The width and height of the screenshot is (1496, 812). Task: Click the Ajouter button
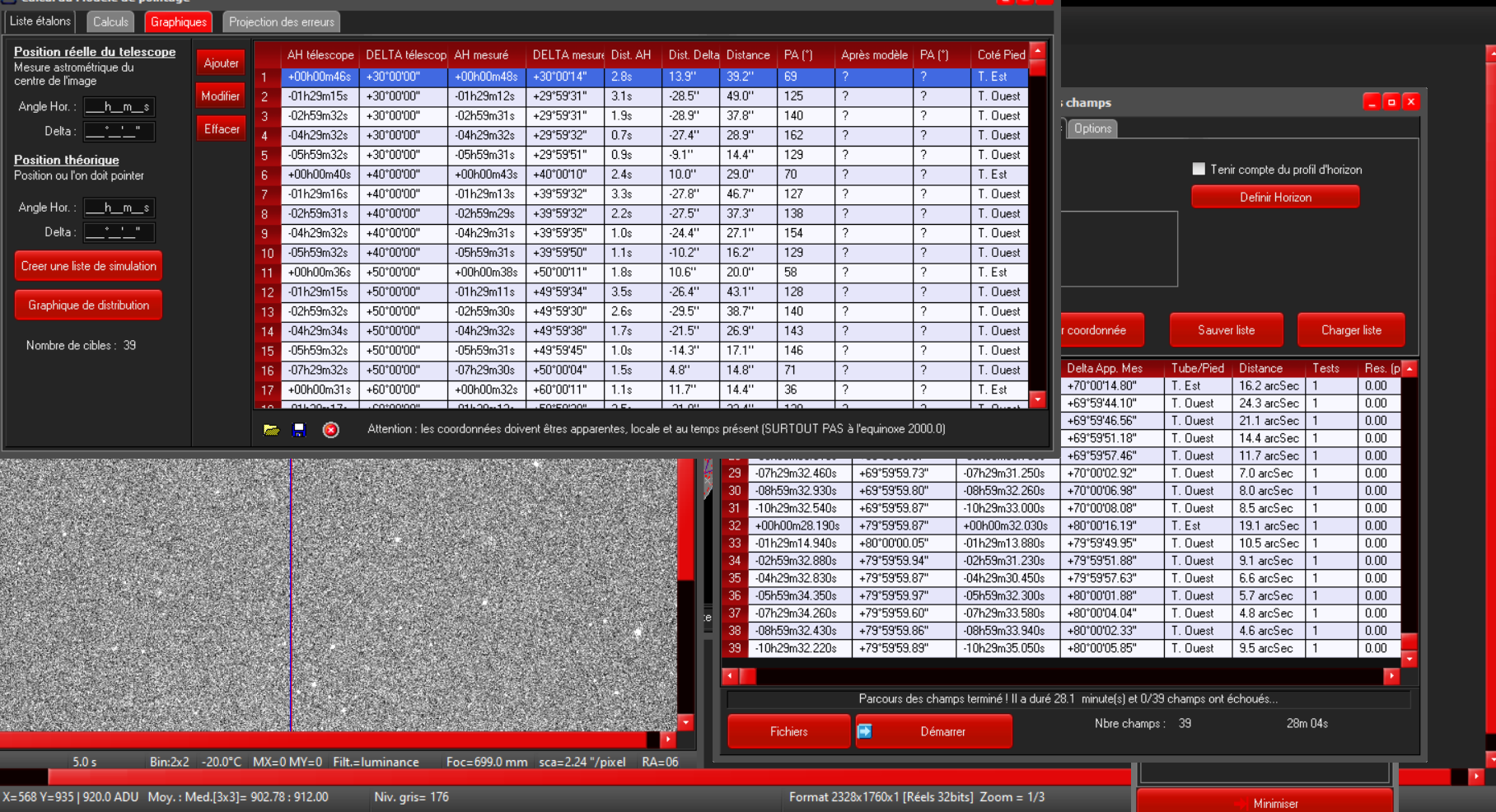pyautogui.click(x=221, y=63)
